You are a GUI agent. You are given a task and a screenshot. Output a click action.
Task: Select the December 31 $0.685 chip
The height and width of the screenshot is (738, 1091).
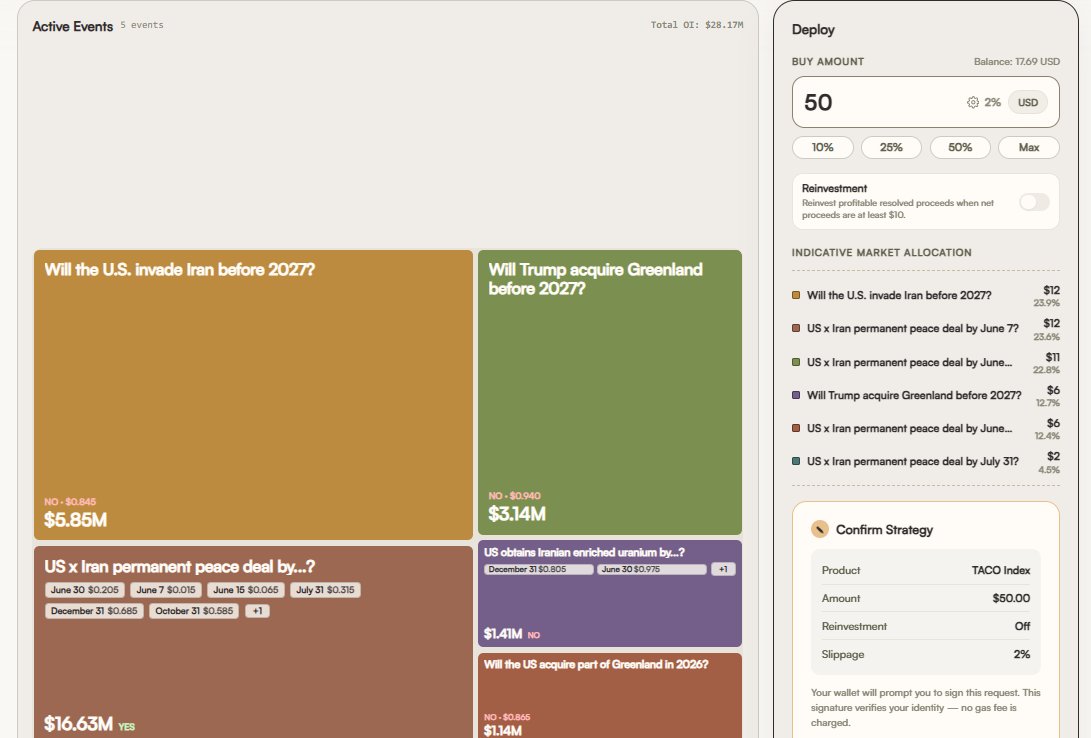pos(94,611)
